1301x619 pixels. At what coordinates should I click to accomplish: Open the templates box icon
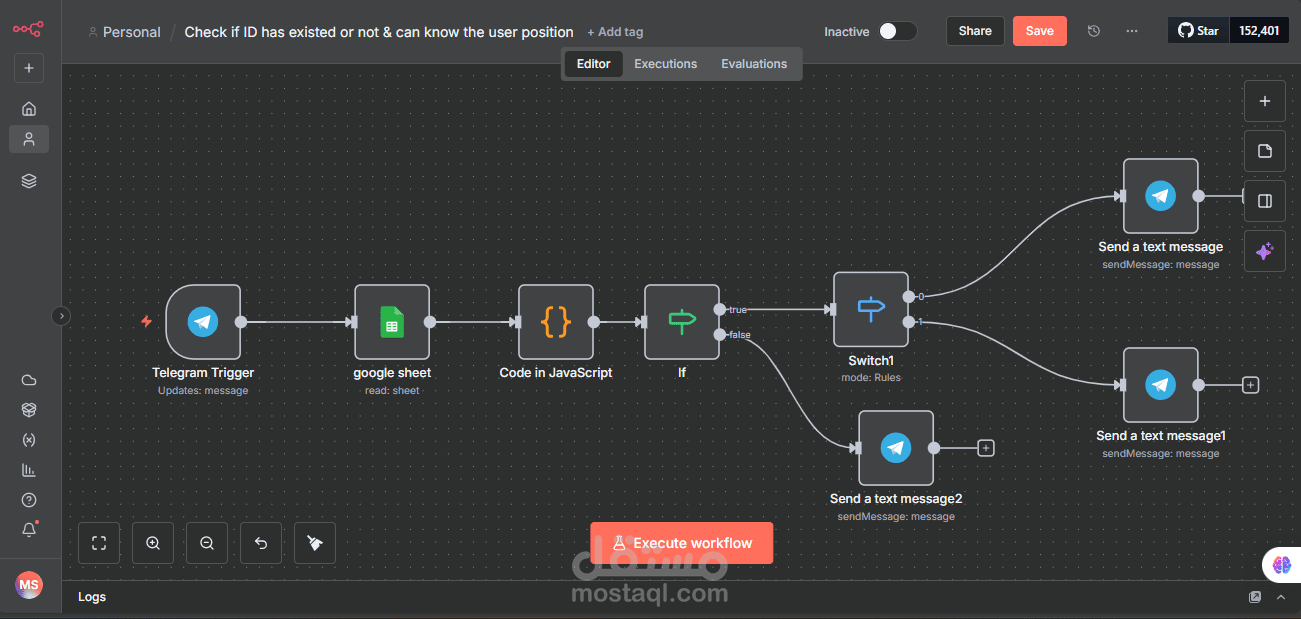[x=29, y=410]
